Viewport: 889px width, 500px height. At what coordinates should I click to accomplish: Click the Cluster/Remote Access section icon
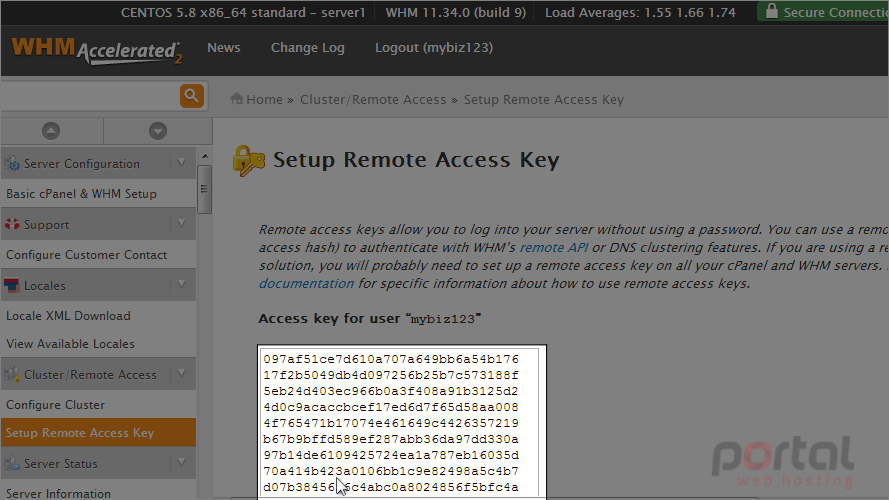pos(12,374)
